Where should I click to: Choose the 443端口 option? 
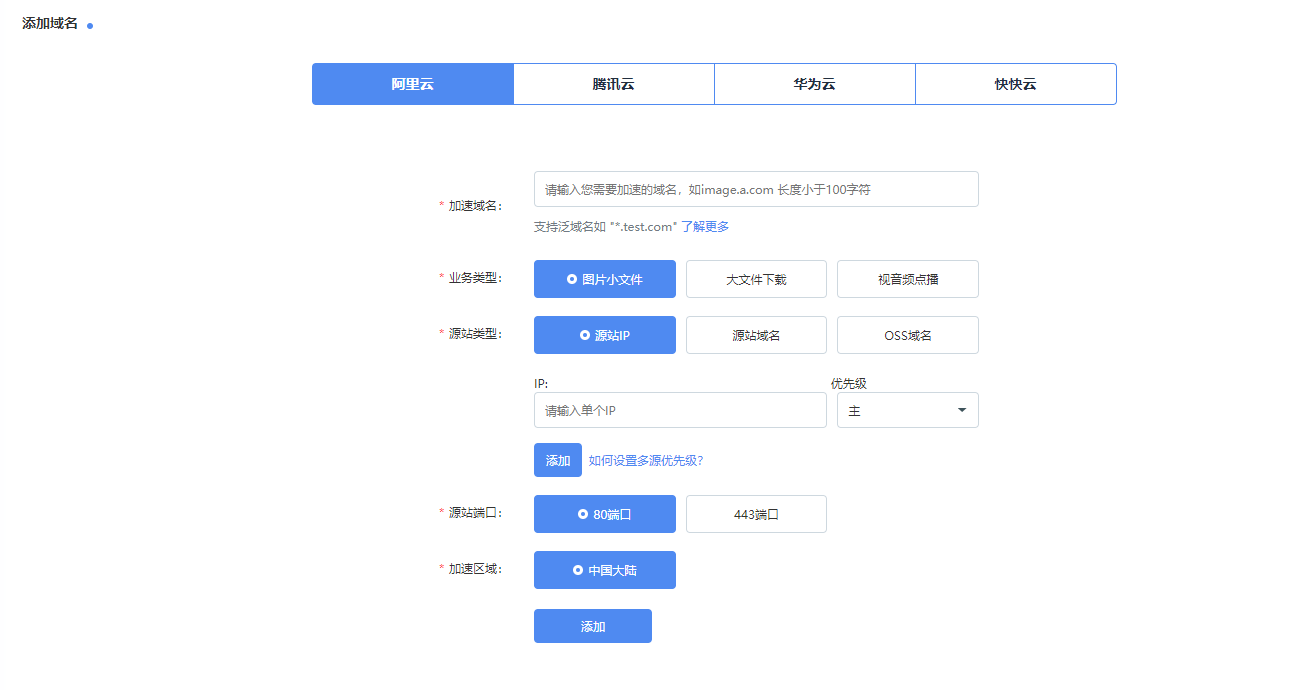[x=756, y=514]
